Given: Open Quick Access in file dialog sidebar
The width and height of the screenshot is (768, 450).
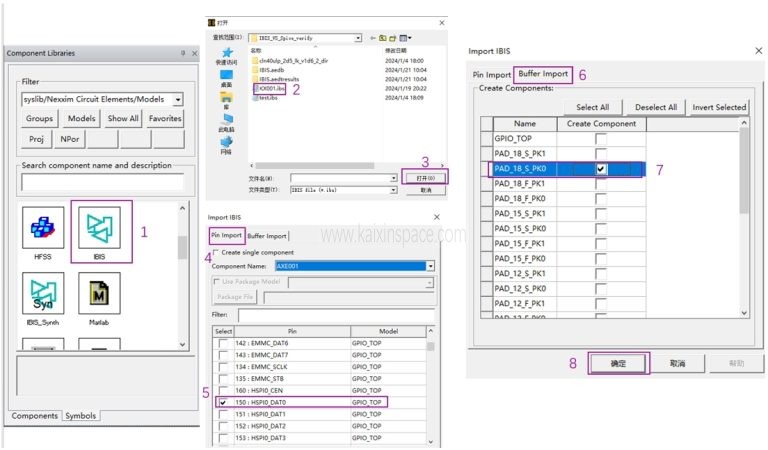Looking at the screenshot, I should point(226,54).
